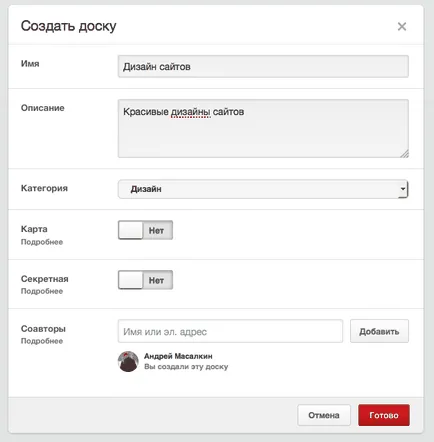The width and height of the screenshot is (434, 442).
Task: Click the red Готово button
Action: (384, 415)
